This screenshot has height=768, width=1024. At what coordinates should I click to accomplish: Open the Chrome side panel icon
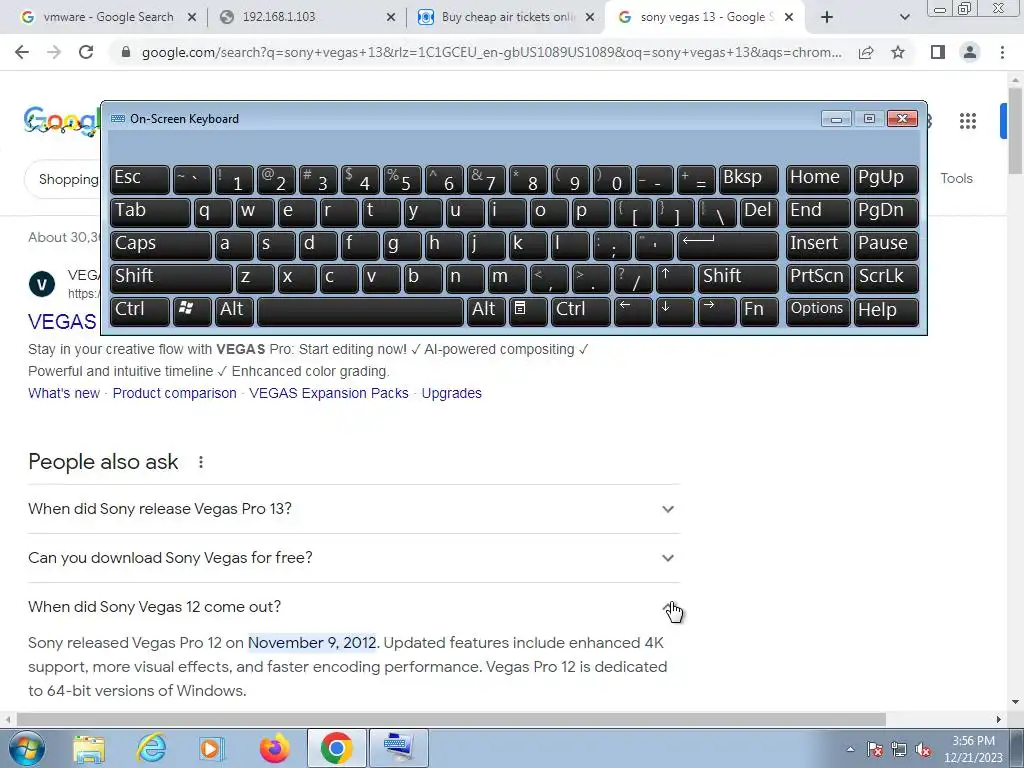pos(938,52)
